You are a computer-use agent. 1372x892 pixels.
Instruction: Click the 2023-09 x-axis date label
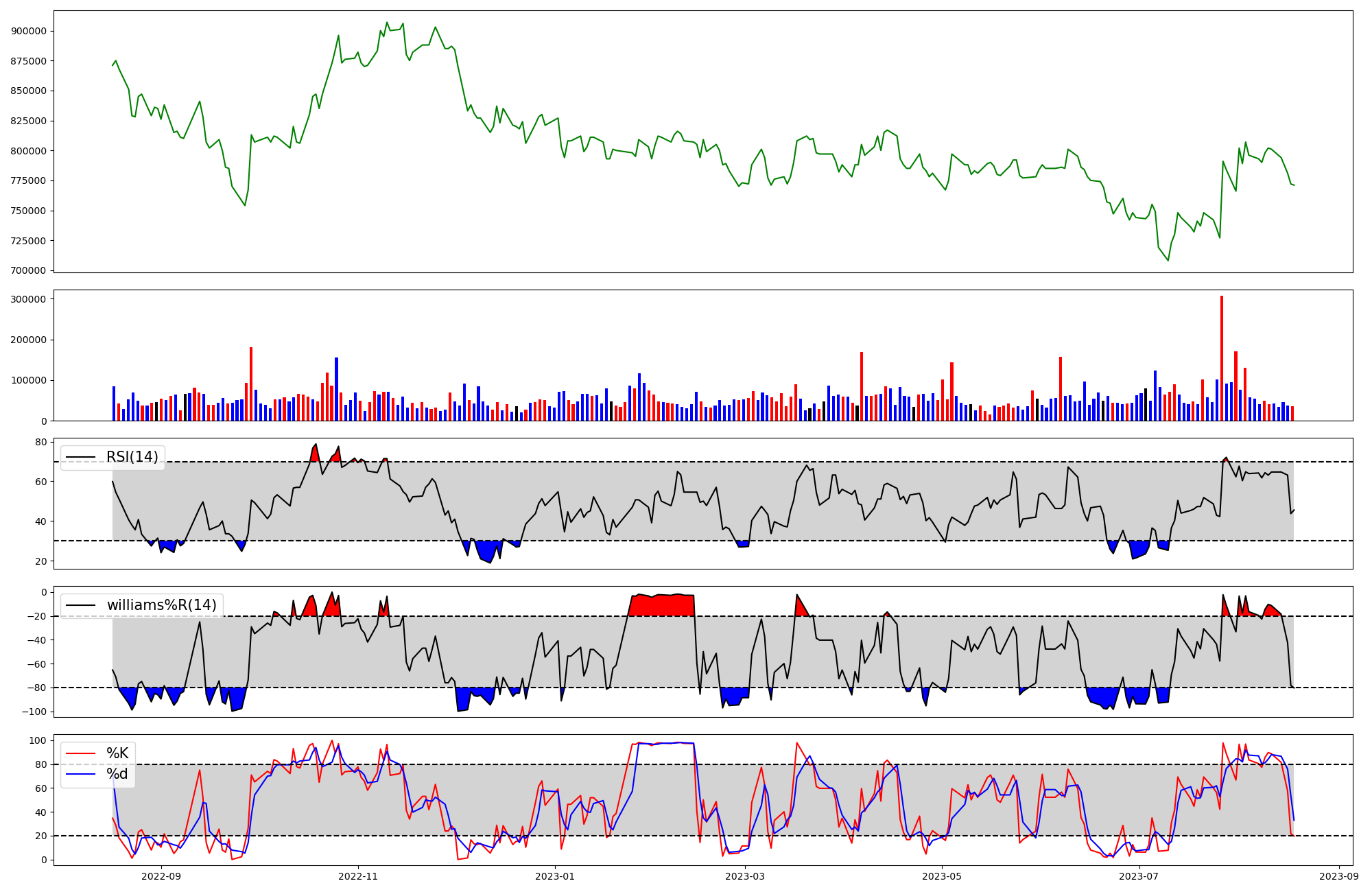[1338, 876]
